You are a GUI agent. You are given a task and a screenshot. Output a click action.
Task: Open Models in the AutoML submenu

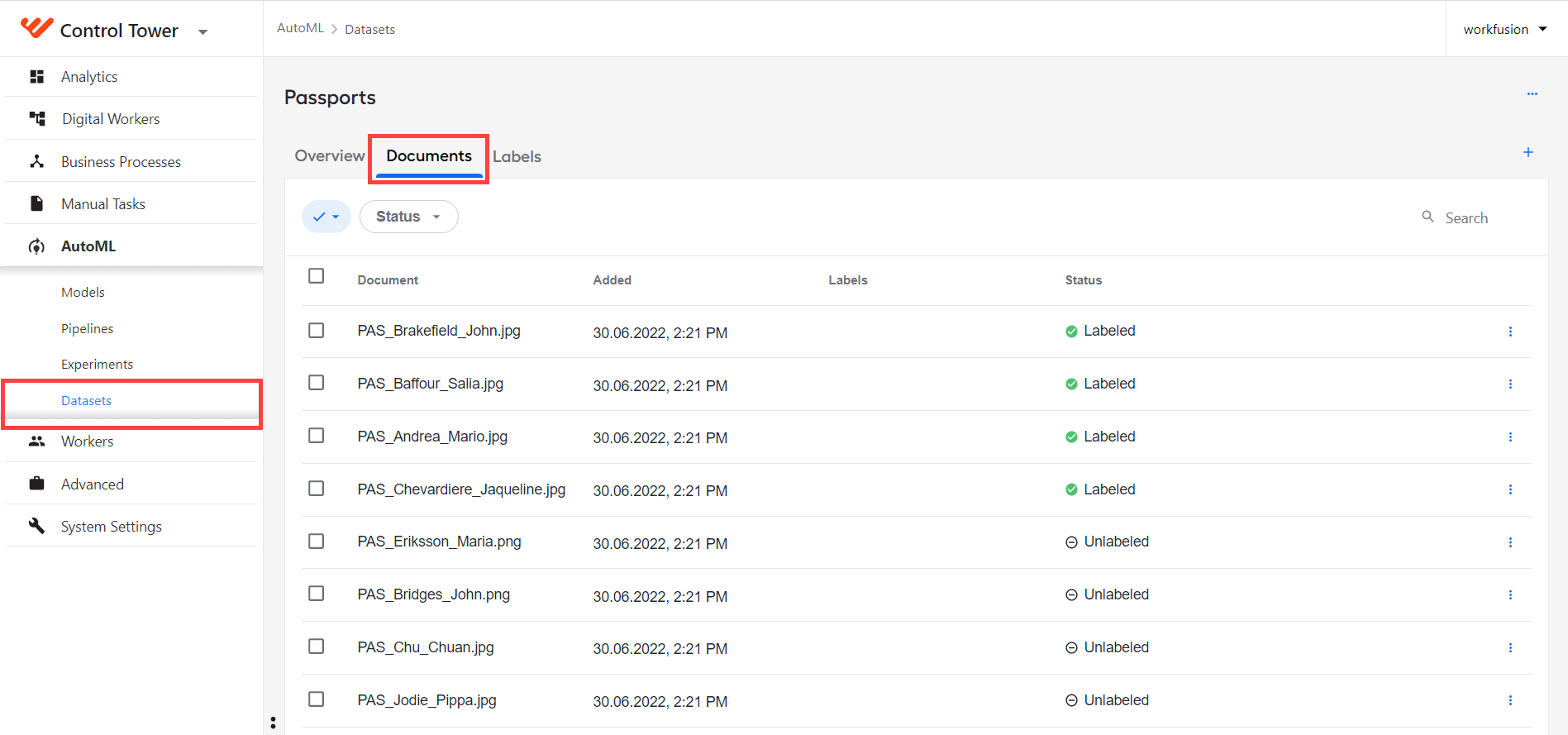pos(83,293)
